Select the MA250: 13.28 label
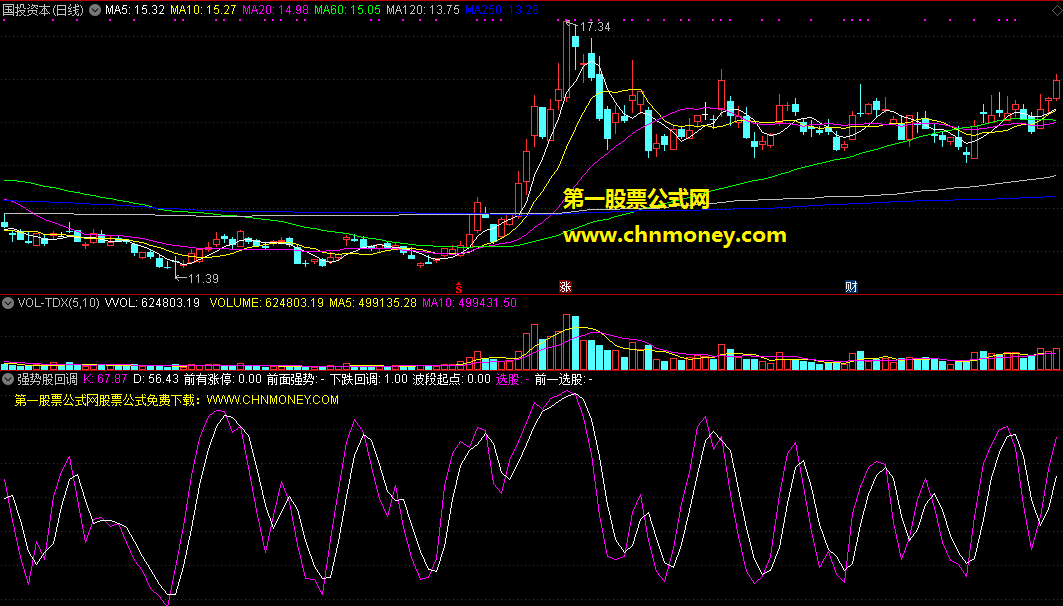The height and width of the screenshot is (606, 1063). pos(502,10)
